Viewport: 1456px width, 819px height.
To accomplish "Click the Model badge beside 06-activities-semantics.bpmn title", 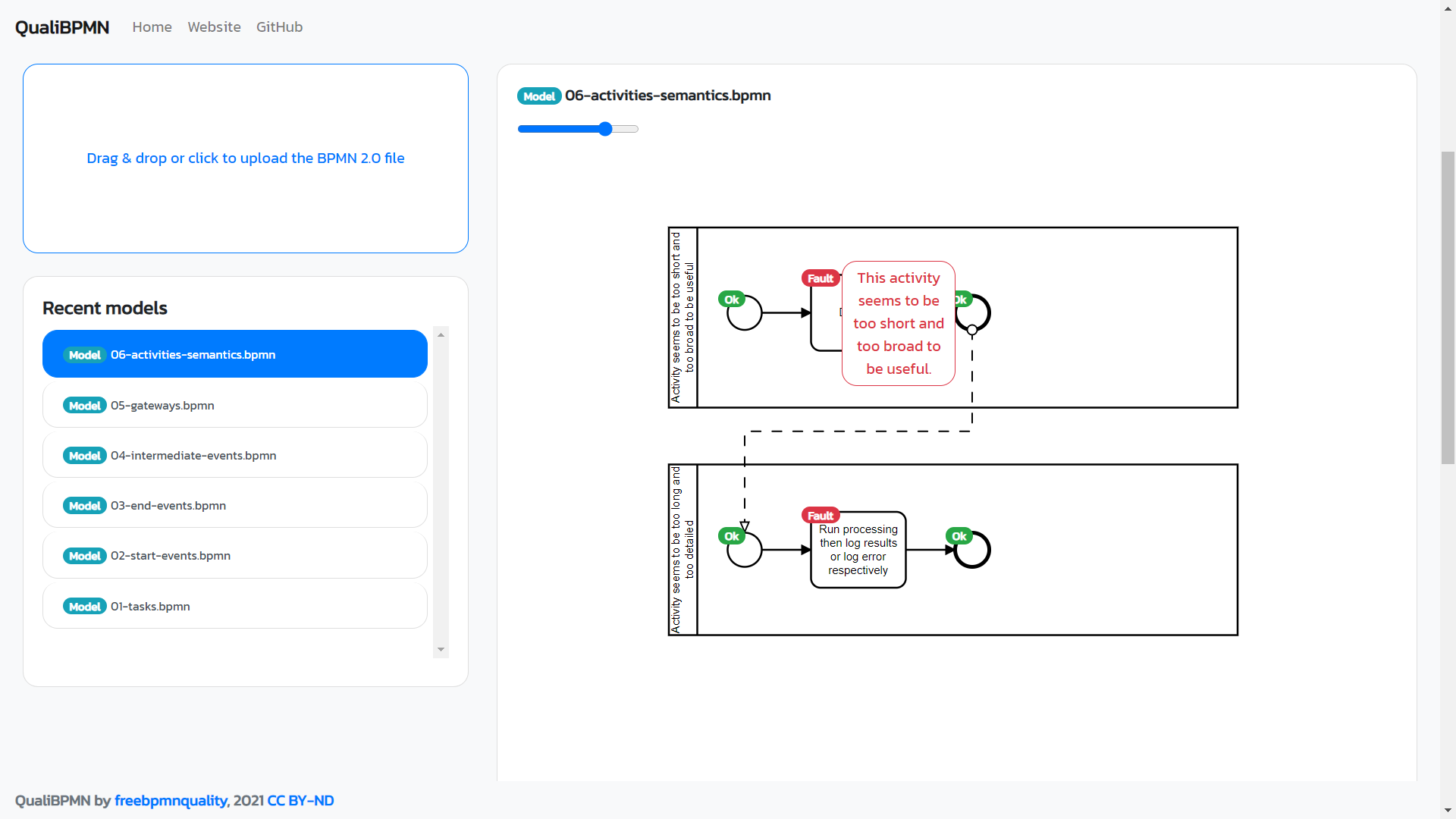I will [539, 96].
